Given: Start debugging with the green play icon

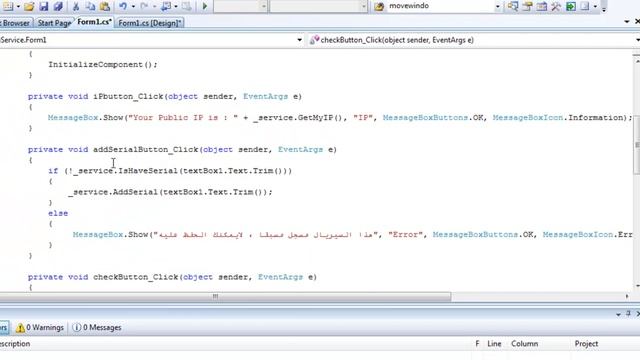Looking at the screenshot, I should 205,6.
